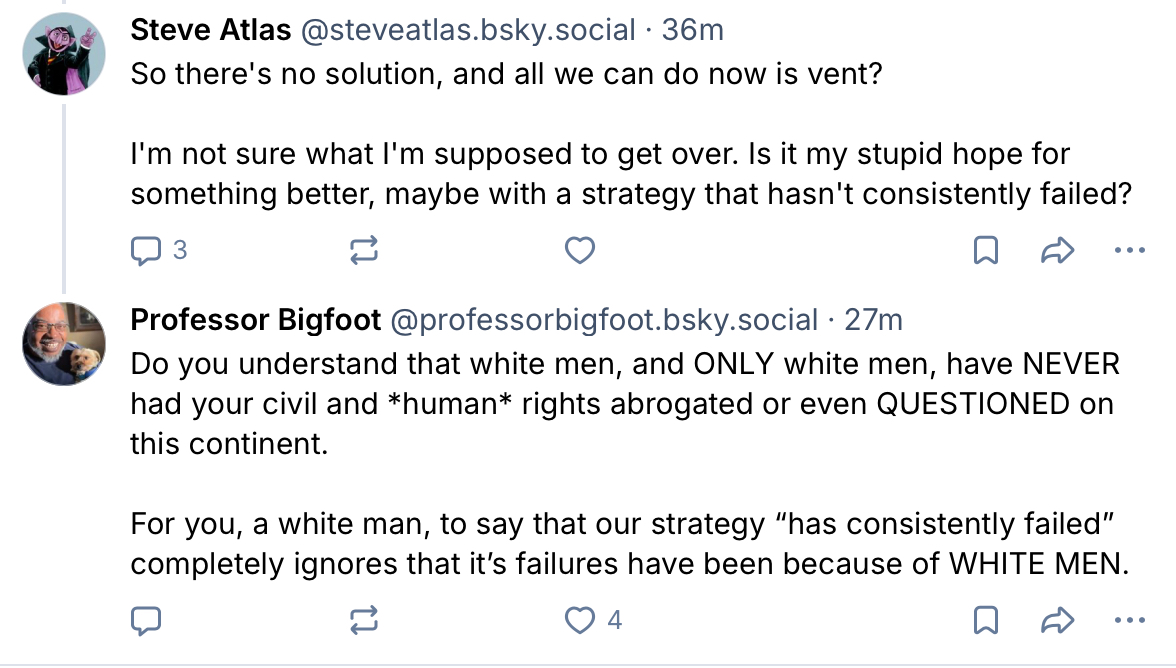
Task: Reply to Professor Bigfoot's post
Action: [x=146, y=621]
